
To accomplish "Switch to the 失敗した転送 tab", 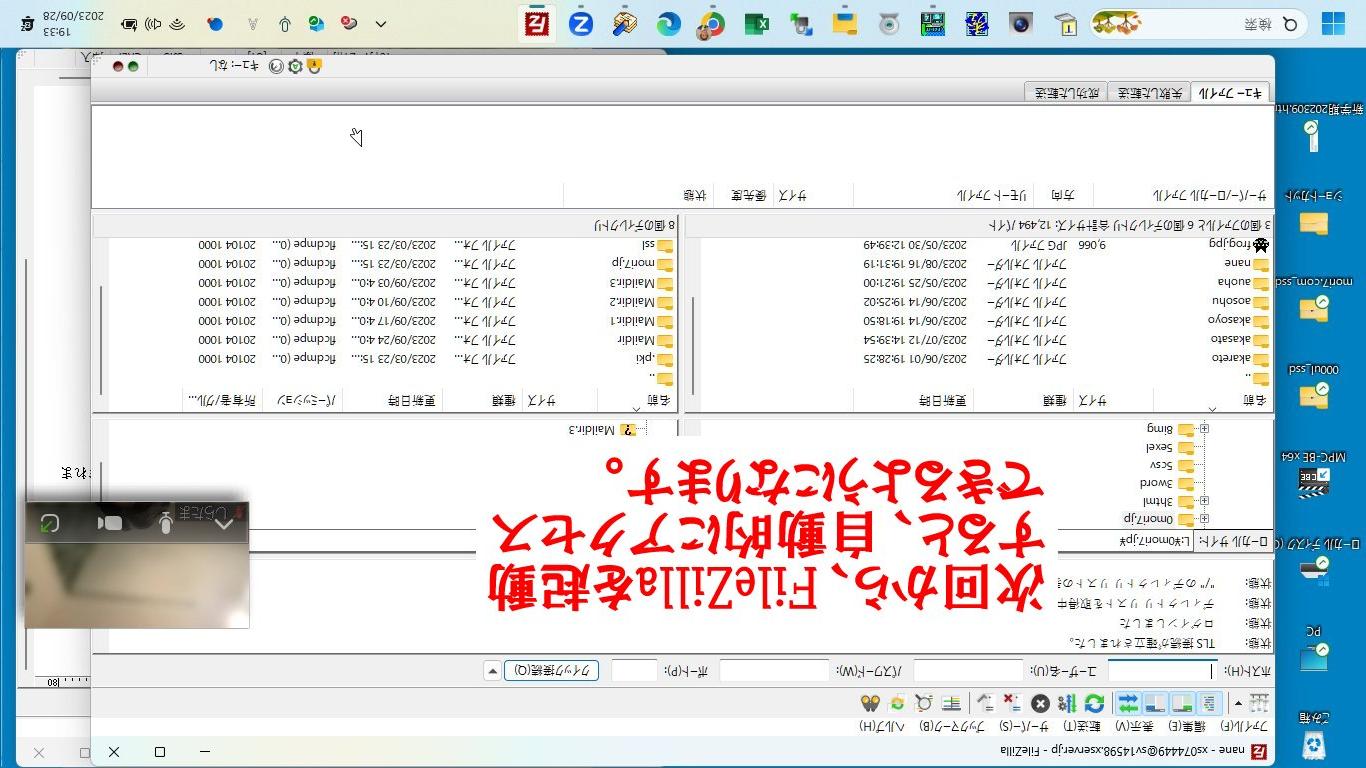I will click(x=1149, y=92).
